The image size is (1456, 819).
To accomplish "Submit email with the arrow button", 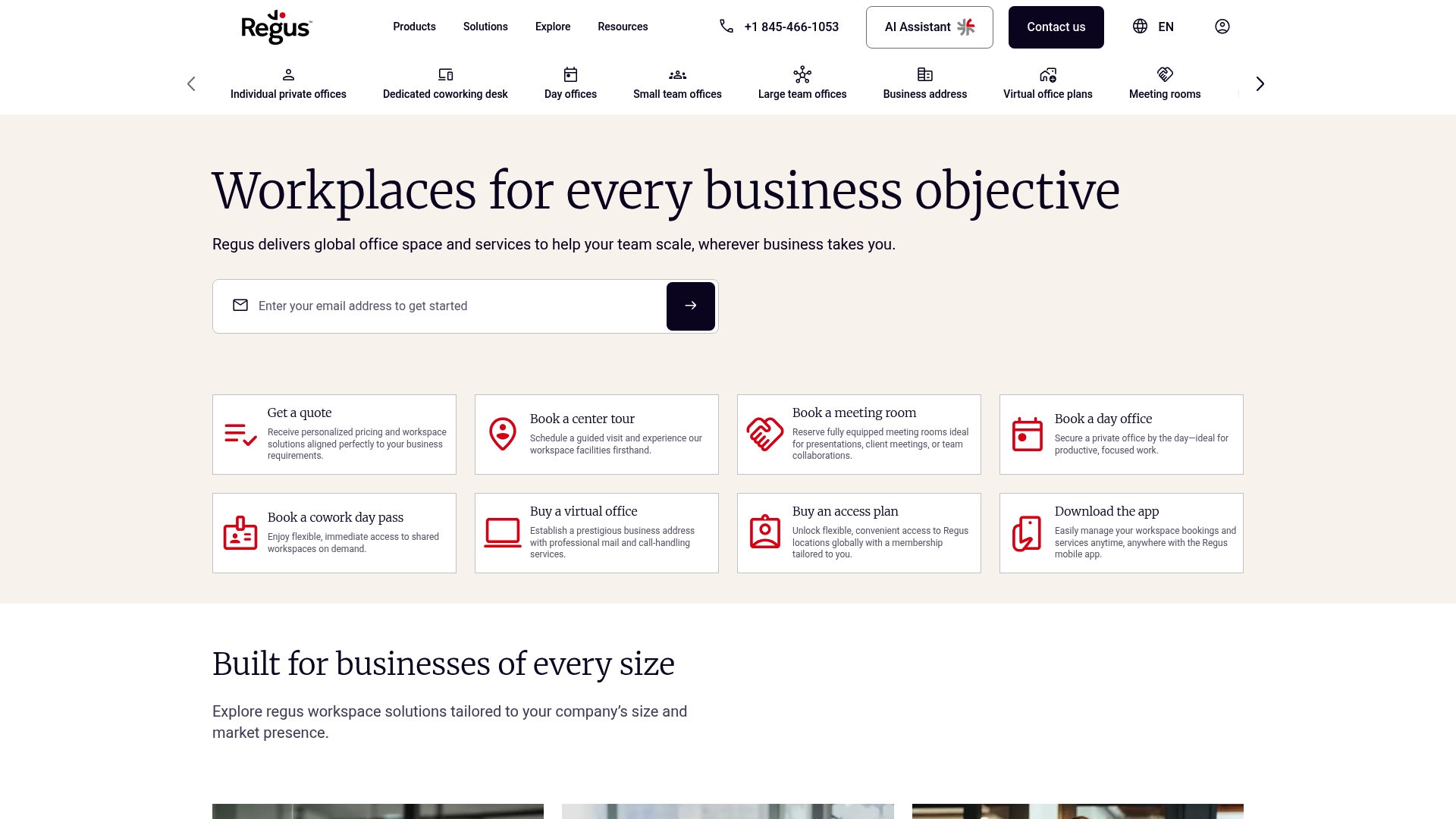I will pyautogui.click(x=691, y=306).
